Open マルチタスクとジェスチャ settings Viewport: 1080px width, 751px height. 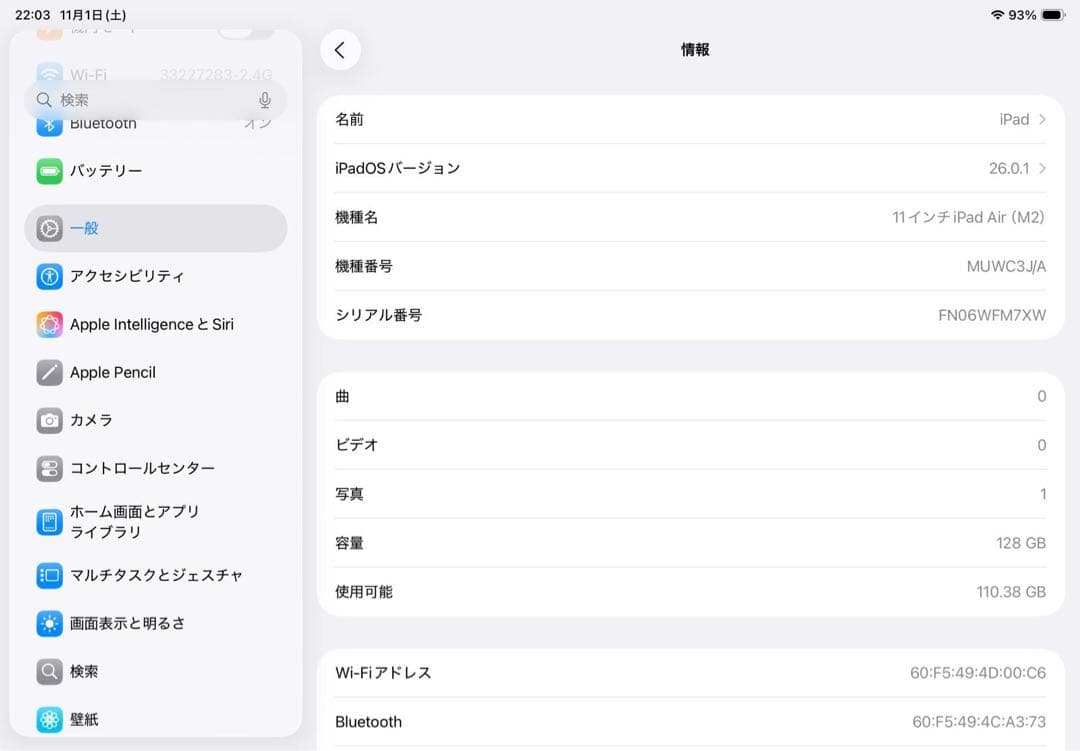[x=48, y=575]
